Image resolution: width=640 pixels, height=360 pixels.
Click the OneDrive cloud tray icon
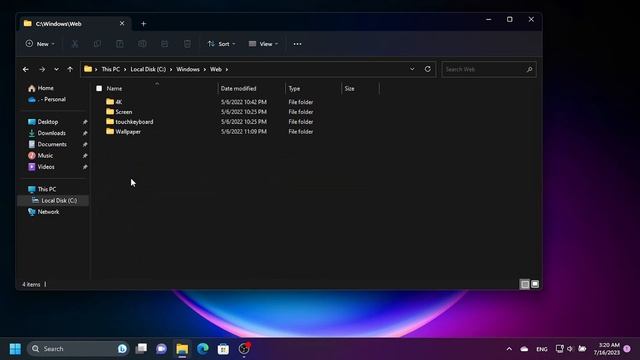(524, 349)
